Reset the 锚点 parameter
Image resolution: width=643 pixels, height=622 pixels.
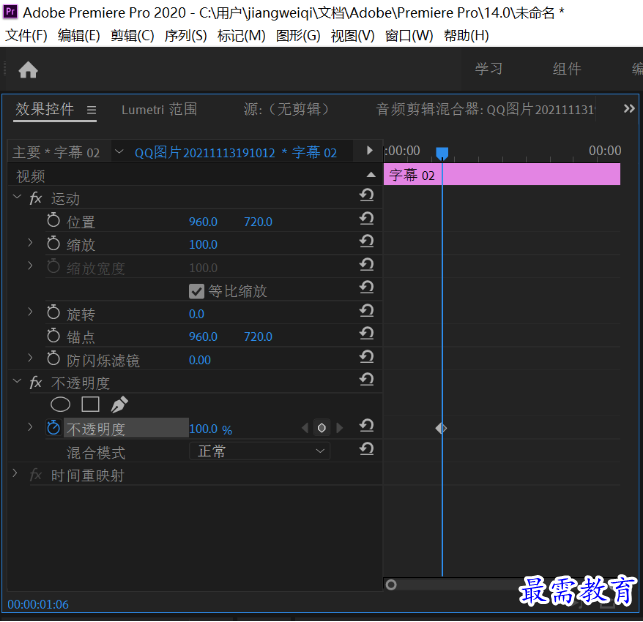[x=367, y=333]
